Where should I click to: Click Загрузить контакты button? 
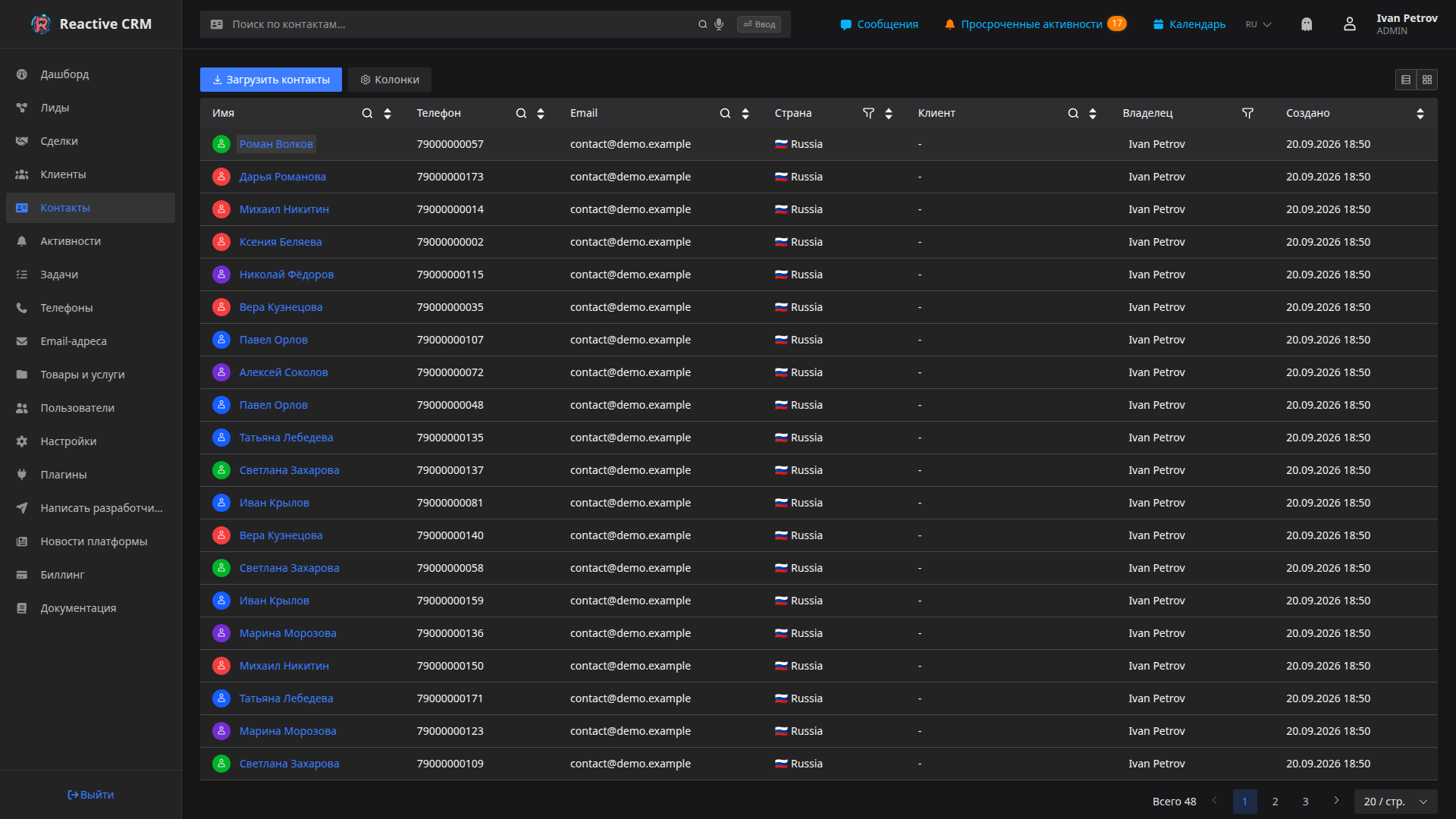(x=271, y=80)
